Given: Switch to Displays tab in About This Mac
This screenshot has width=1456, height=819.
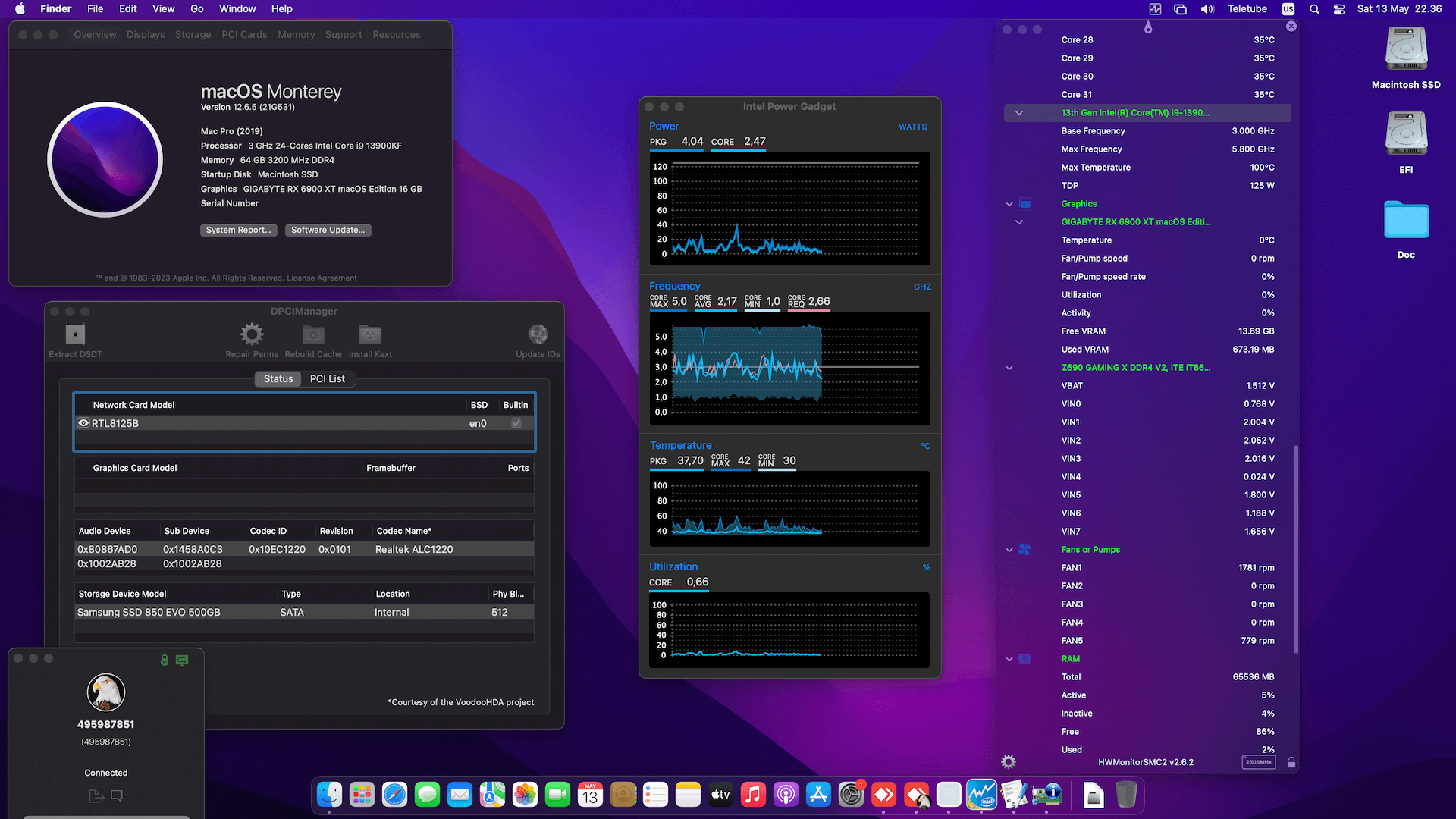Looking at the screenshot, I should (146, 35).
